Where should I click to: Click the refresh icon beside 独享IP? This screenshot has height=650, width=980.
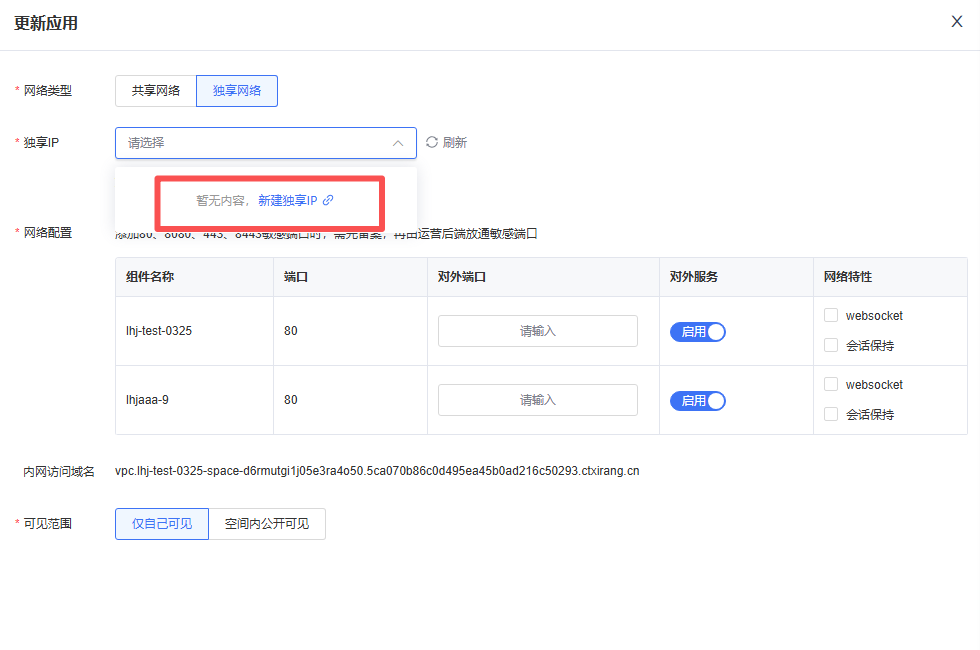432,142
